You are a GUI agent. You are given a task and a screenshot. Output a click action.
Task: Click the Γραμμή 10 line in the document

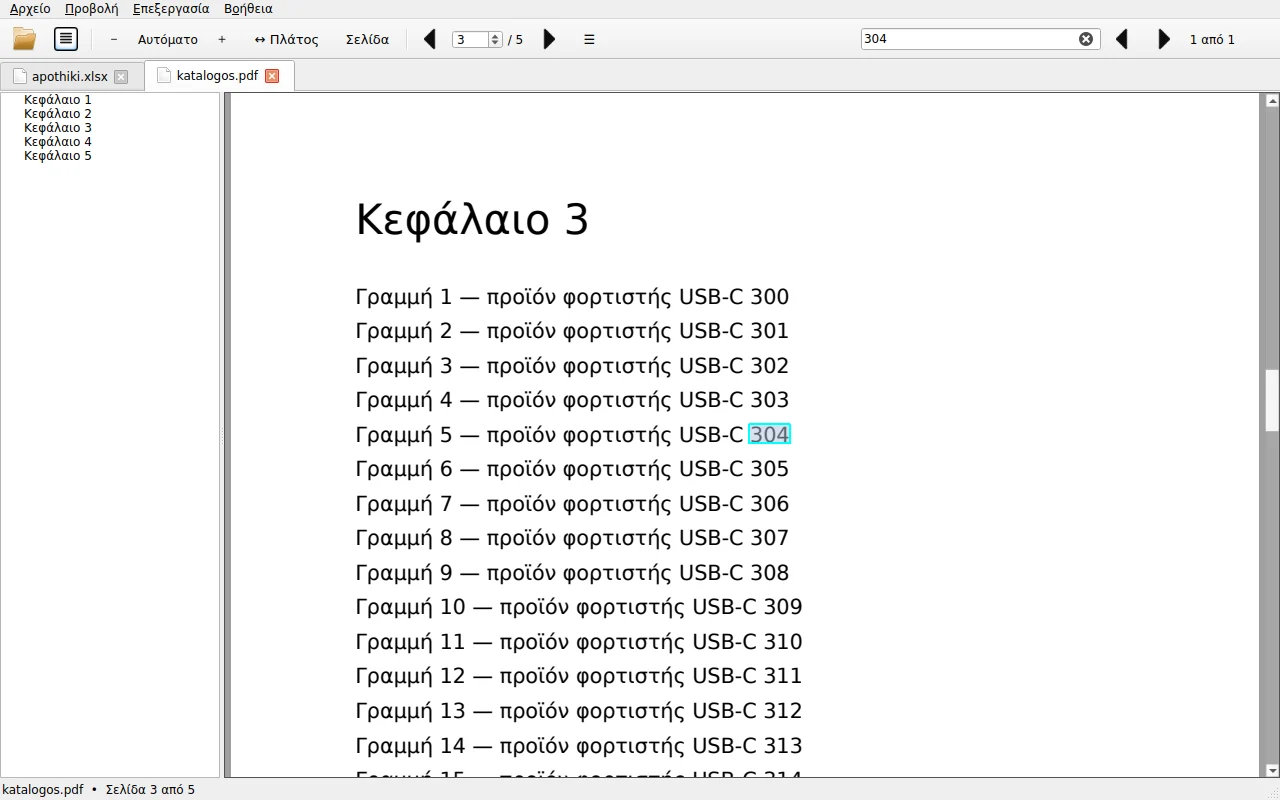(x=579, y=607)
